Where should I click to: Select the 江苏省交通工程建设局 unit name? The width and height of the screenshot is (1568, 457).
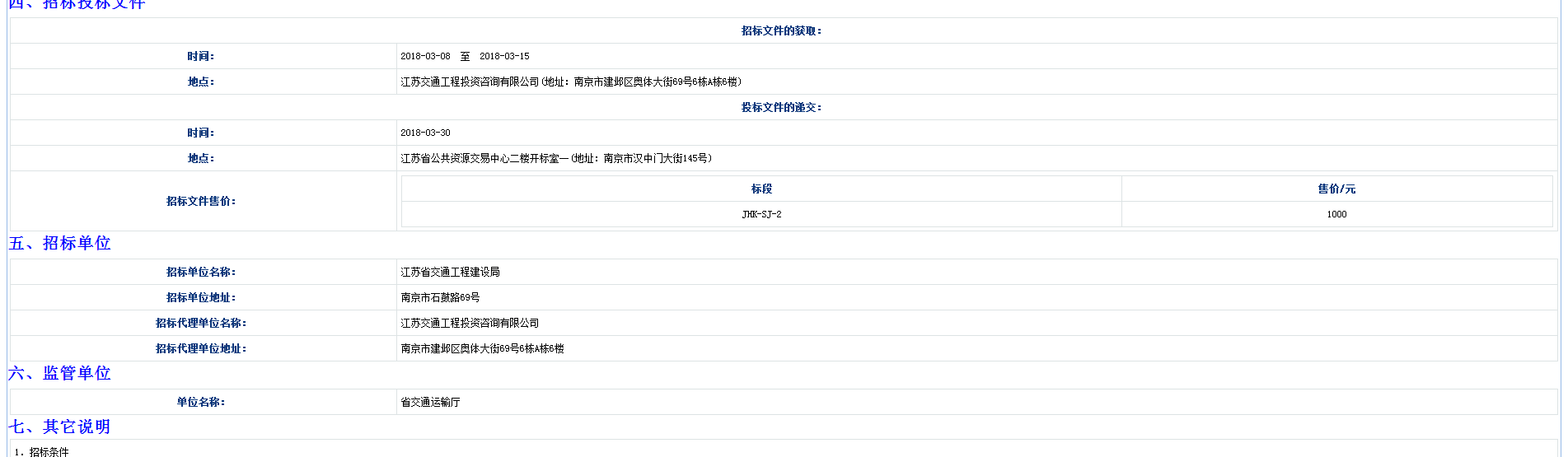(x=450, y=272)
